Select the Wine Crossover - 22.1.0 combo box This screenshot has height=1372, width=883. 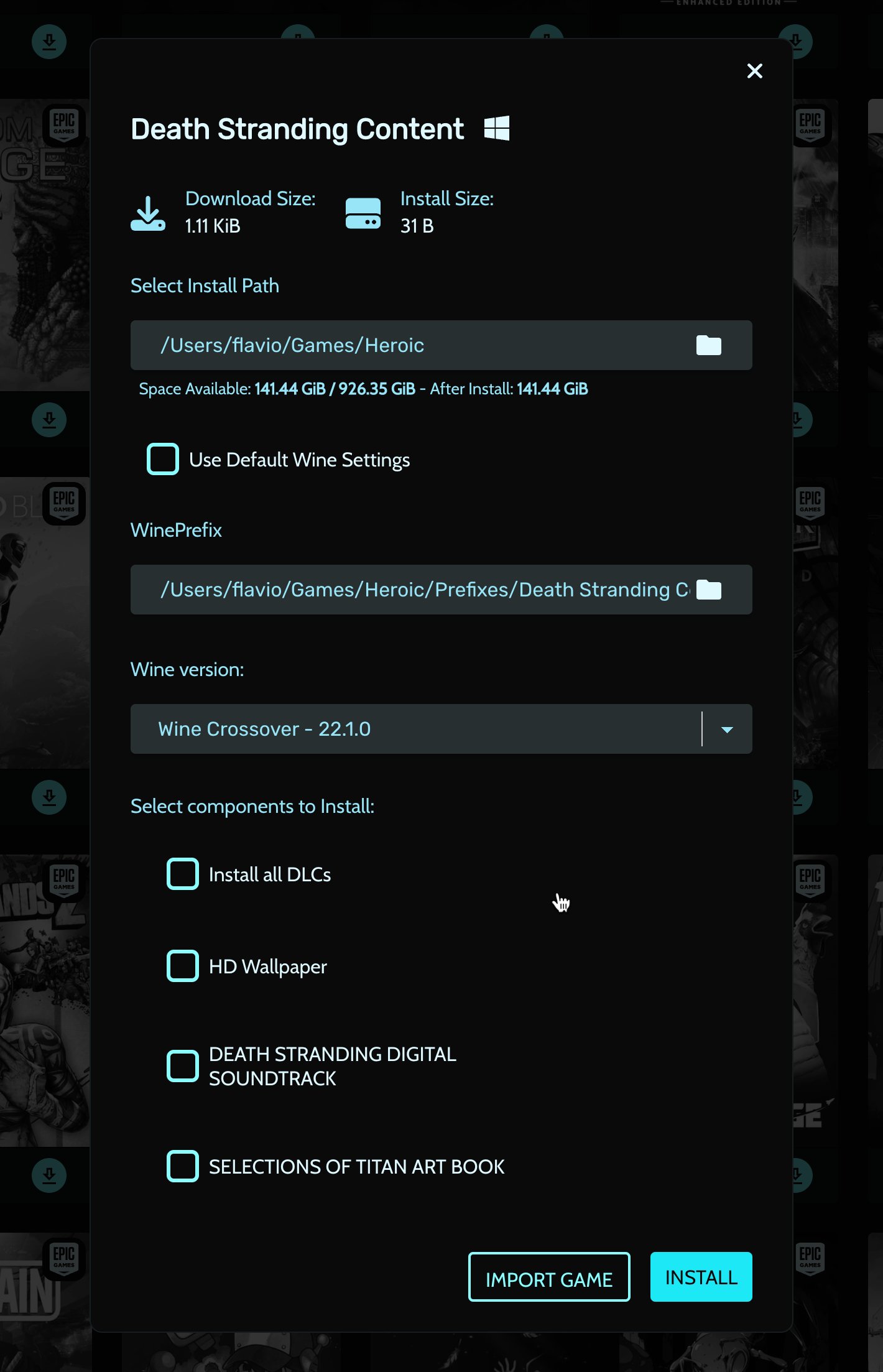point(441,729)
